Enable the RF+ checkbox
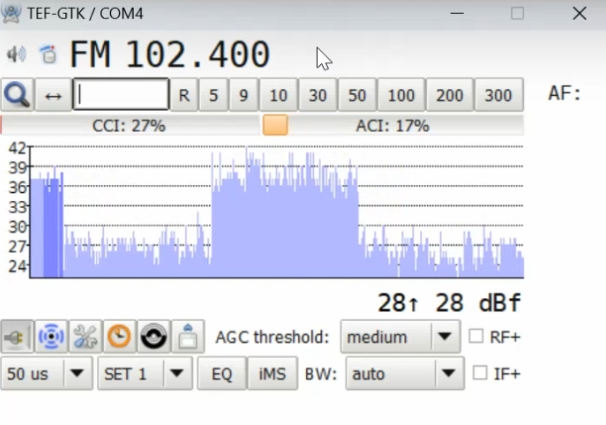This screenshot has width=606, height=425. coord(476,336)
